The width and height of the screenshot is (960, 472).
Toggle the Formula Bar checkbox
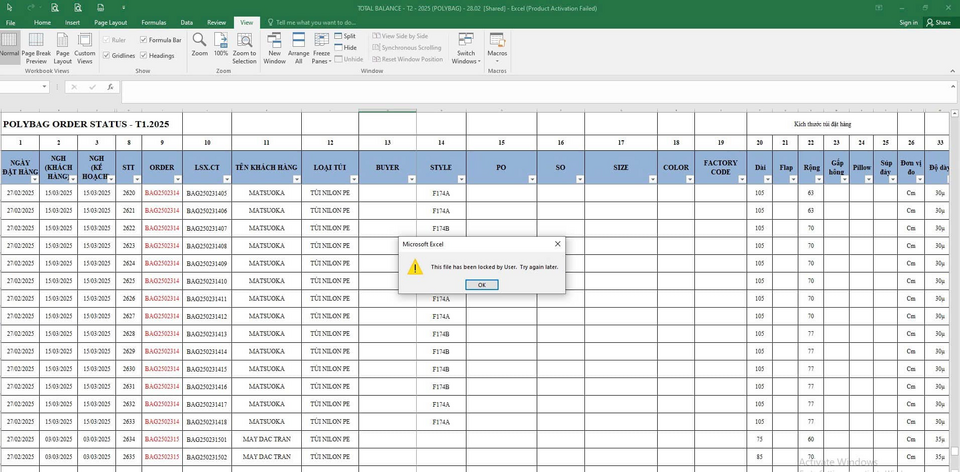click(143, 40)
